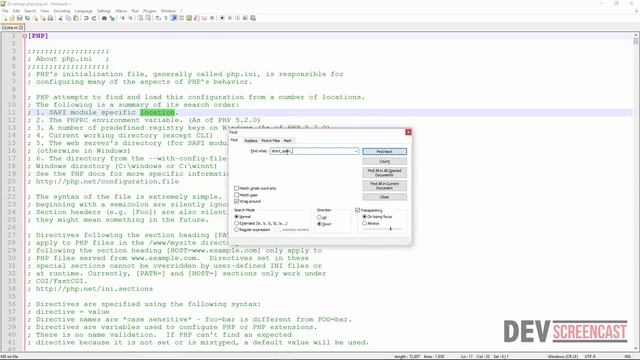Click the Print toolbar icon
This screenshot has width=640, height=360.
[50, 18]
